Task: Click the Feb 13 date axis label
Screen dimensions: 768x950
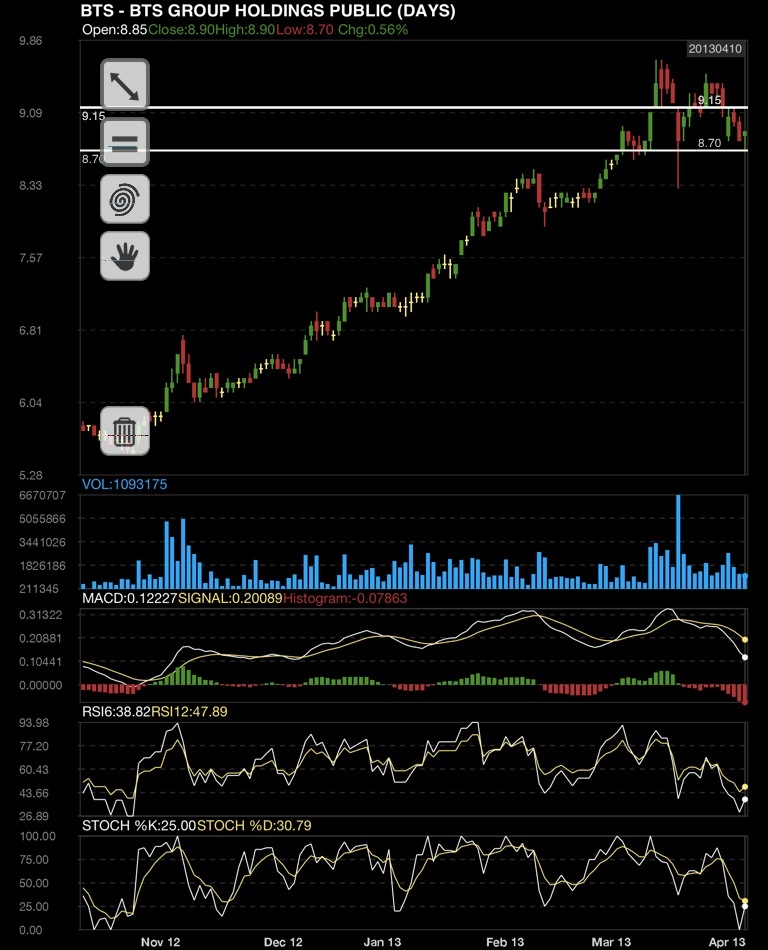Action: point(505,942)
